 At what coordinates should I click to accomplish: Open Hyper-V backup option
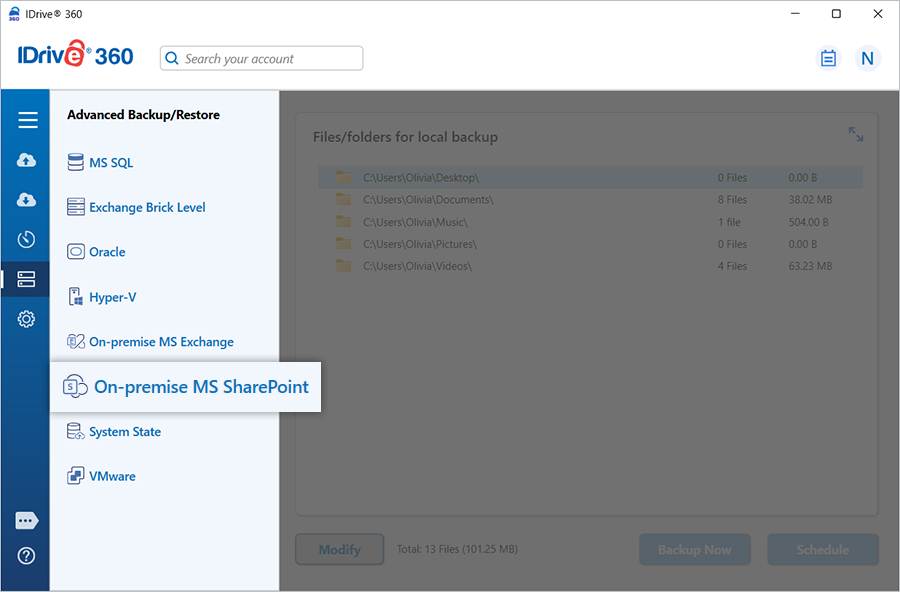(112, 297)
